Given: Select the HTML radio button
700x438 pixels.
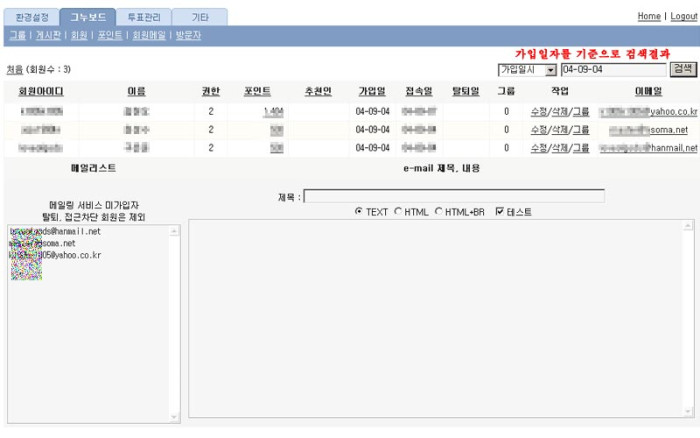Looking at the screenshot, I should tap(399, 212).
